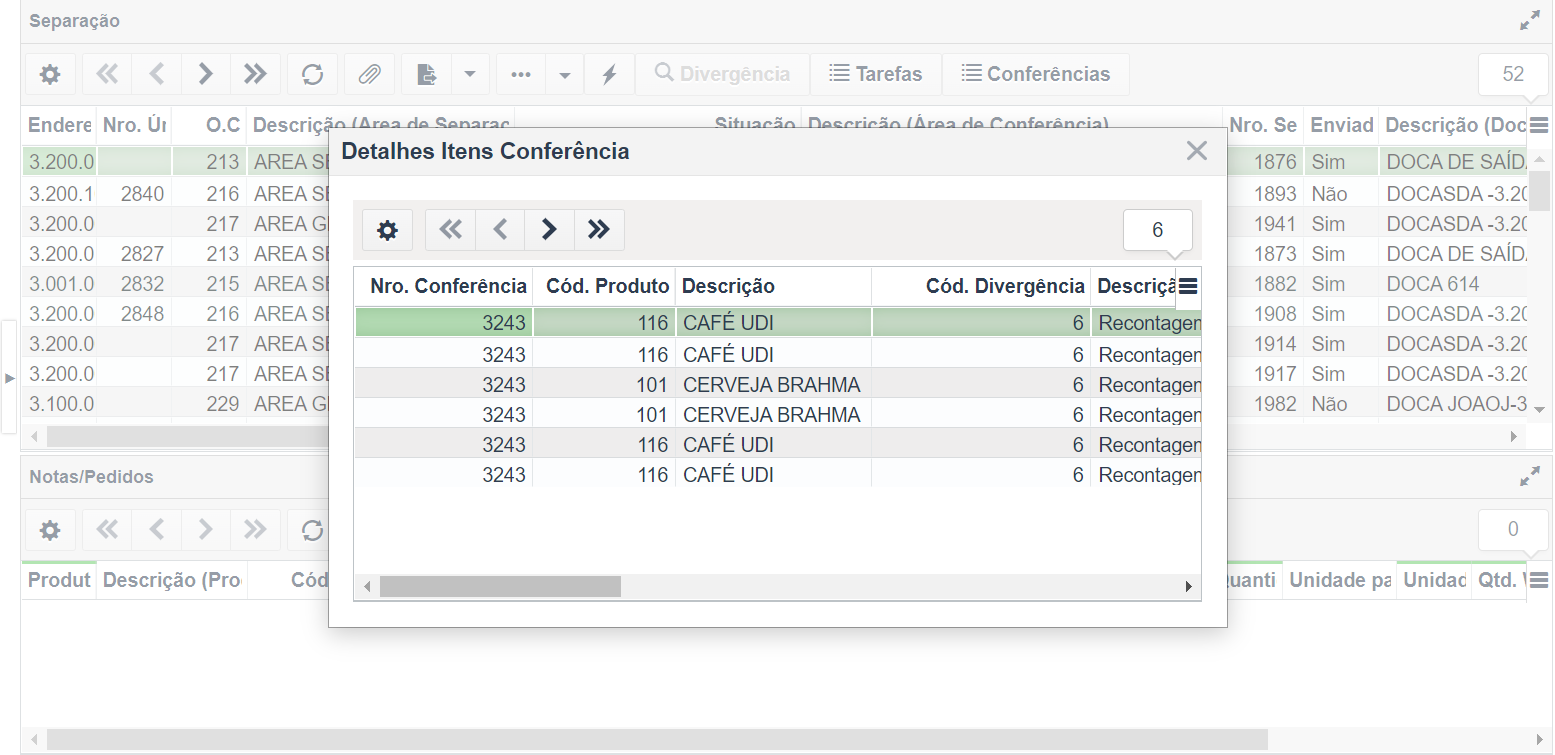The image size is (1555, 755).
Task: Open the Conferências list
Action: tap(1036, 74)
